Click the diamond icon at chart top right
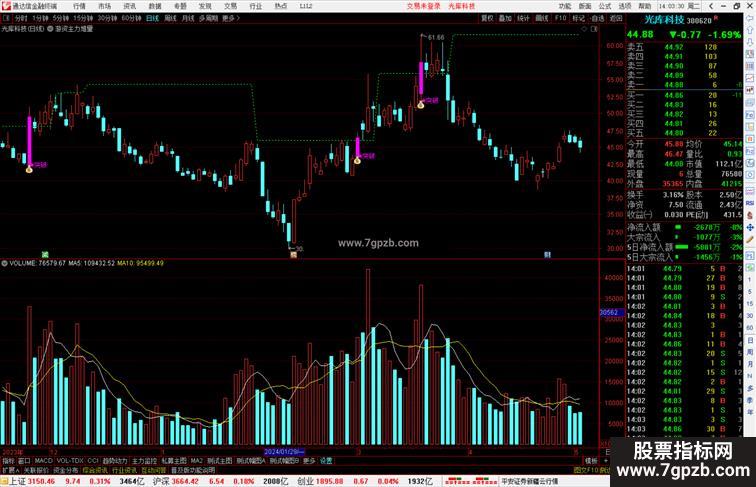The image size is (756, 487). click(x=584, y=29)
